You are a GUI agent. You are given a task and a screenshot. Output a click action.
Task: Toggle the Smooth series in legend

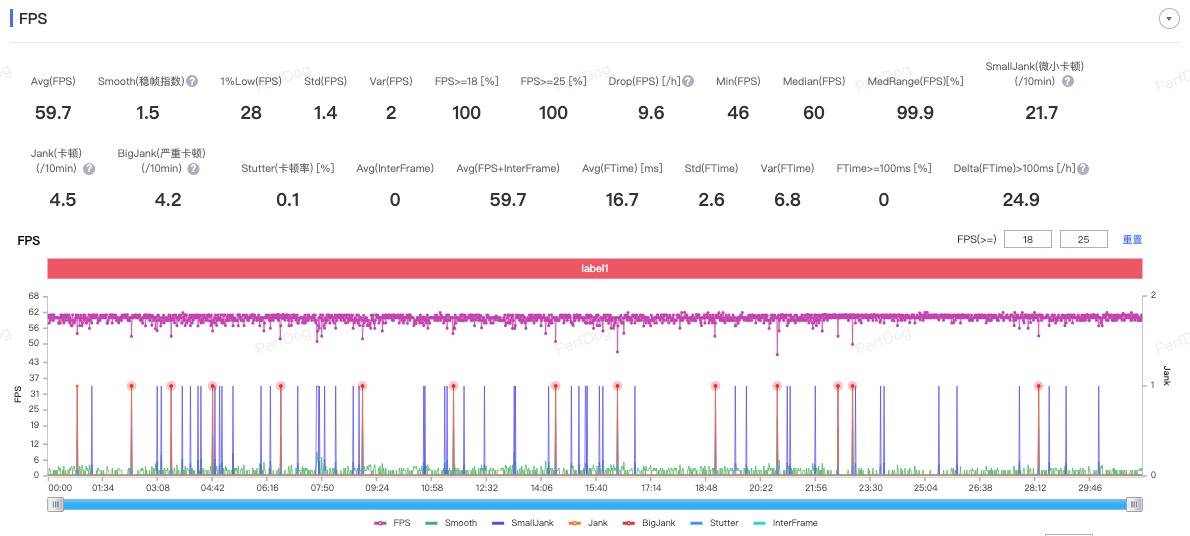pos(451,523)
